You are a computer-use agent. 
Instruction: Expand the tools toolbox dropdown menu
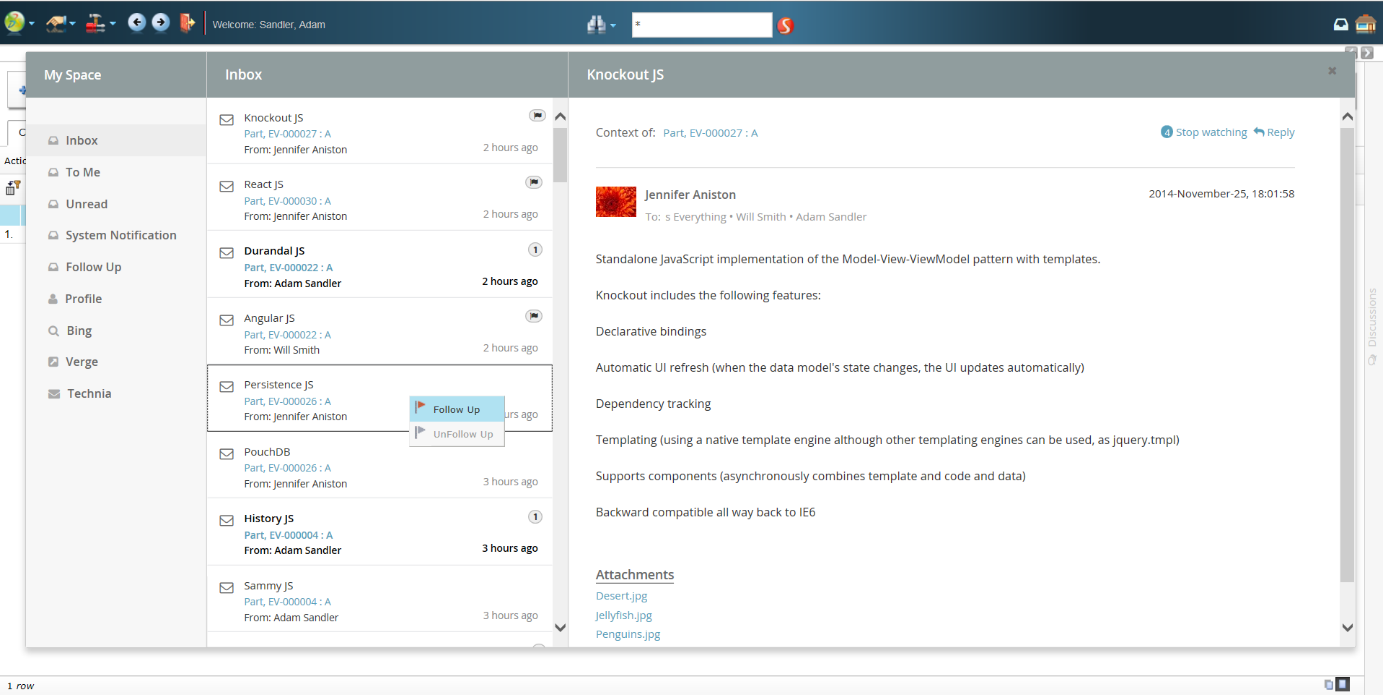click(x=100, y=24)
